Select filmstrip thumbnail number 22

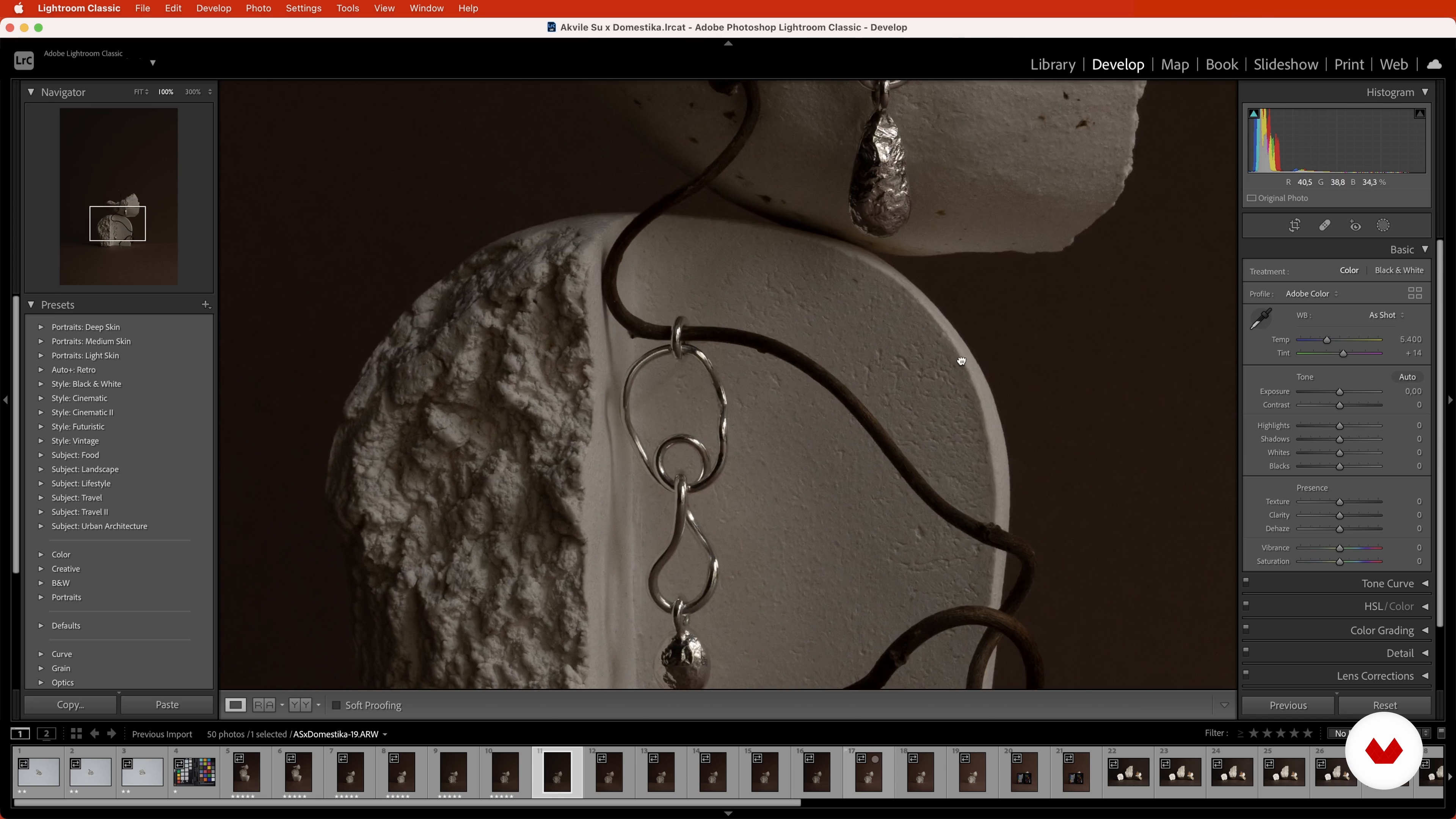1128,772
